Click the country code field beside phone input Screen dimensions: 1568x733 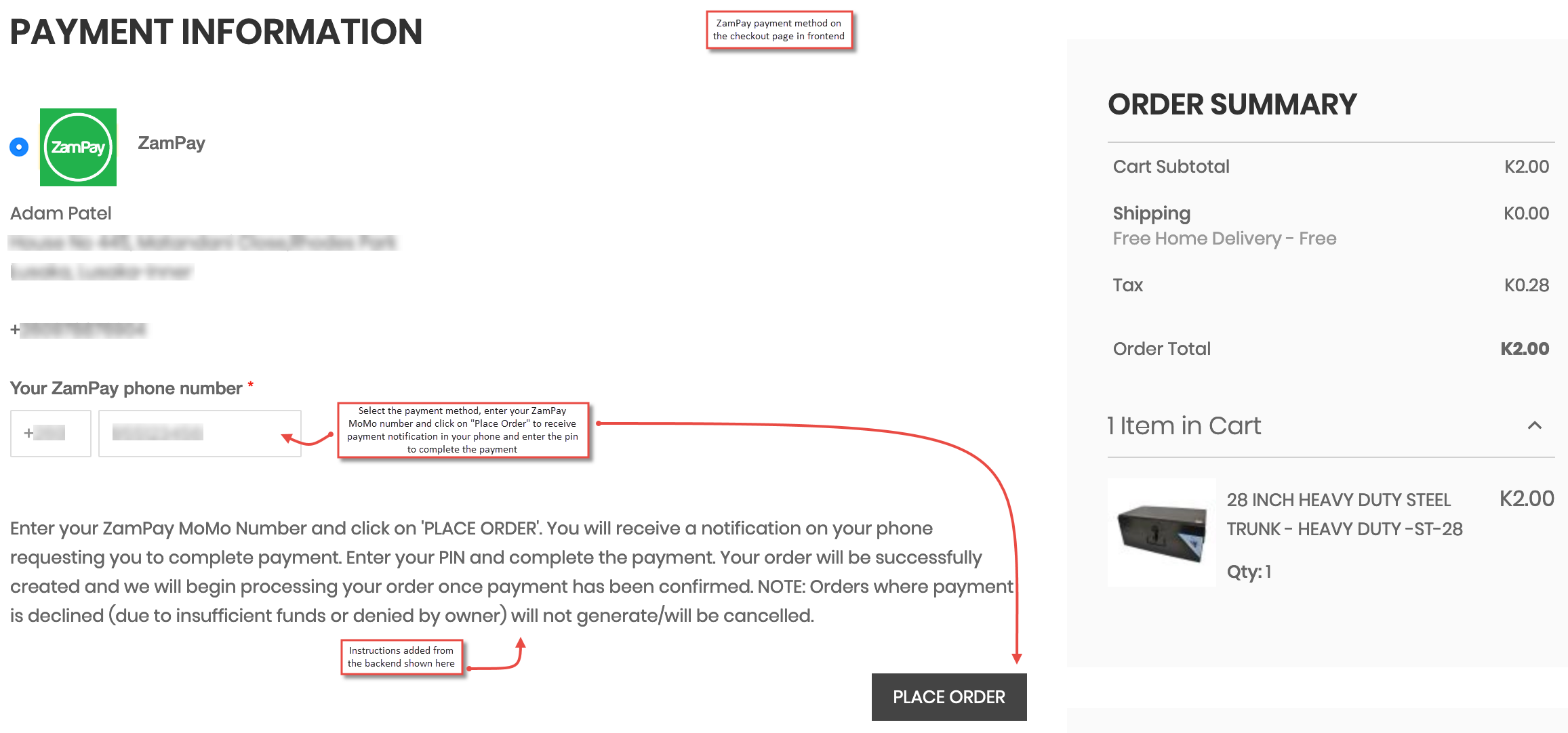(50, 433)
